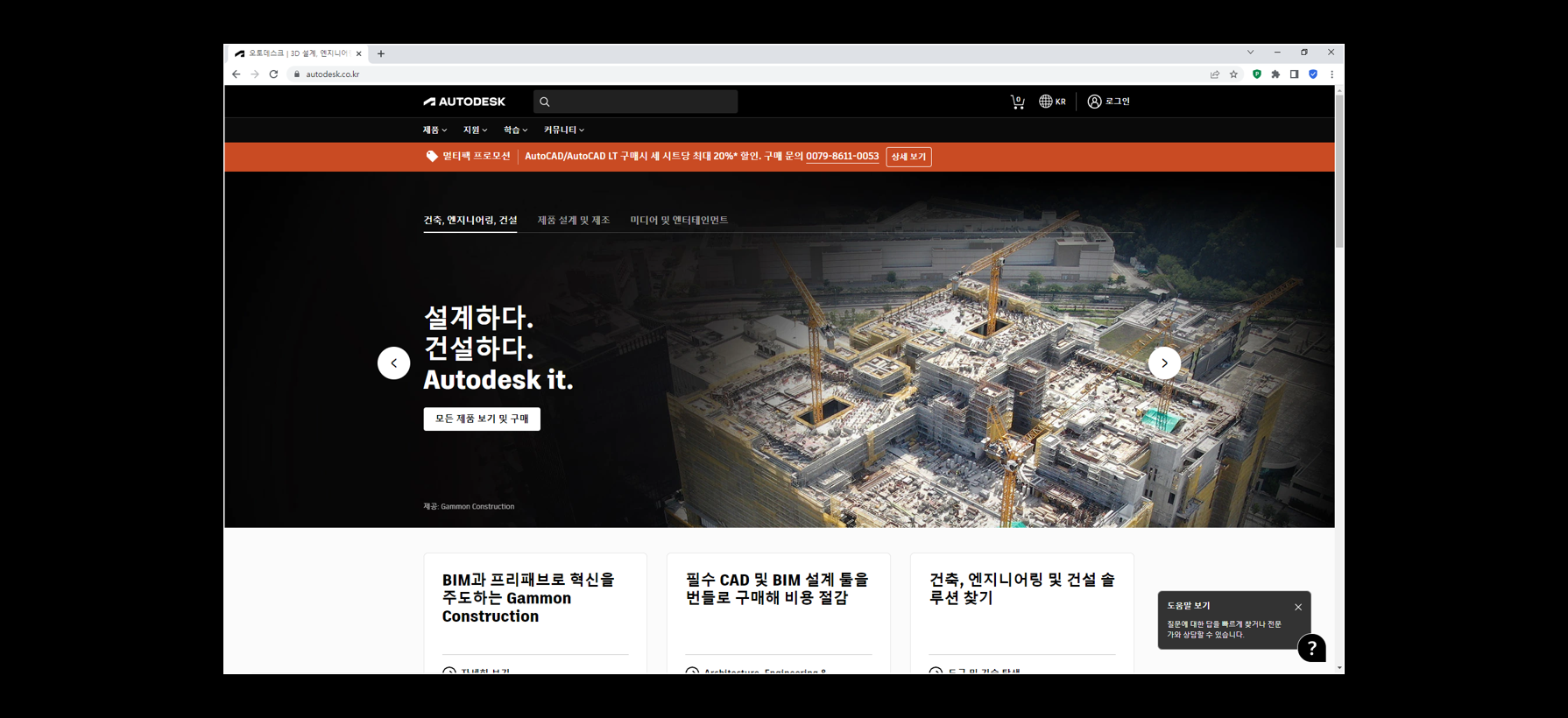The height and width of the screenshot is (718, 1568).
Task: Reload the current page
Action: tap(273, 74)
